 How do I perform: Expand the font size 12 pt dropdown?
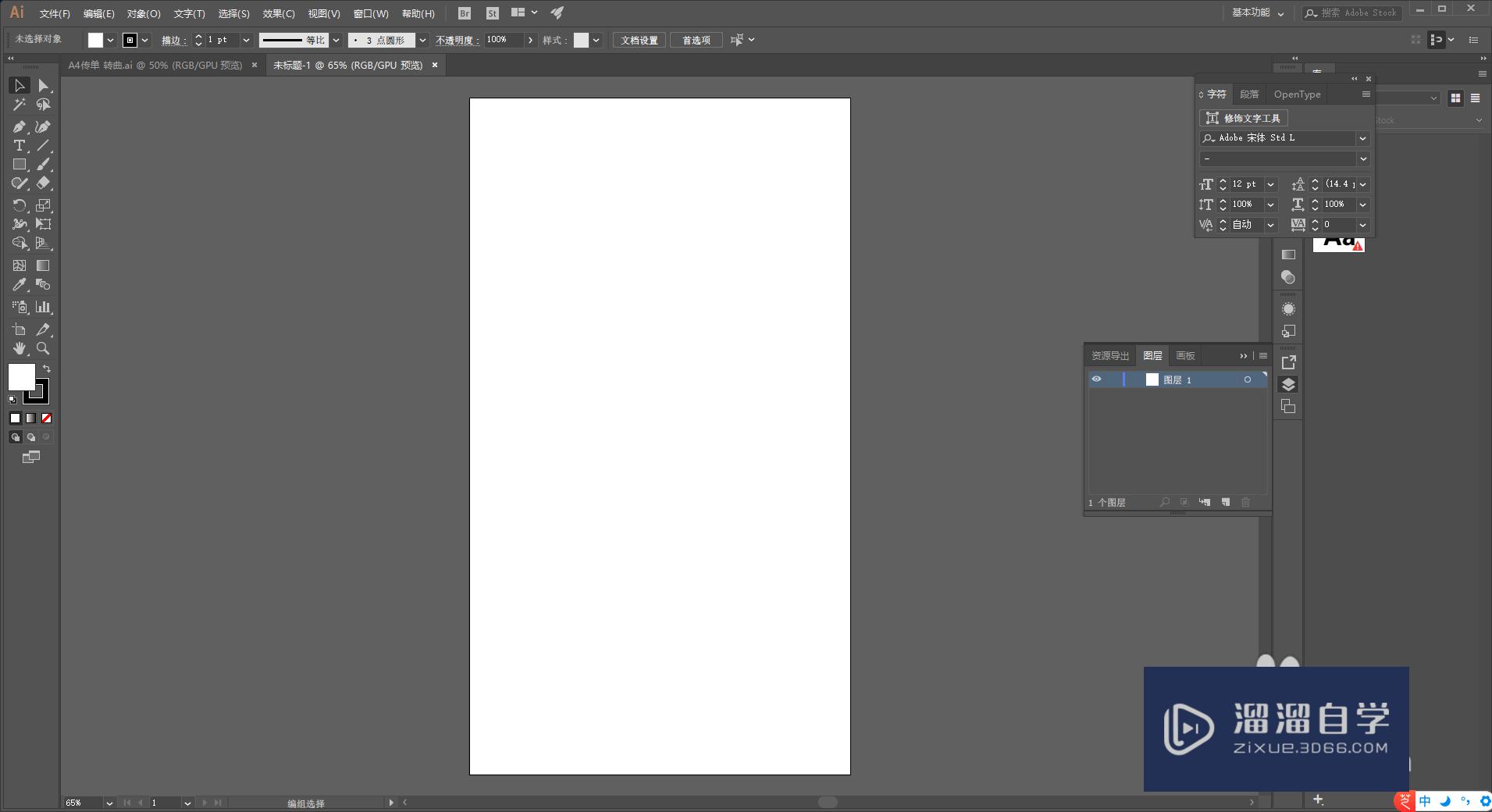coord(1270,185)
